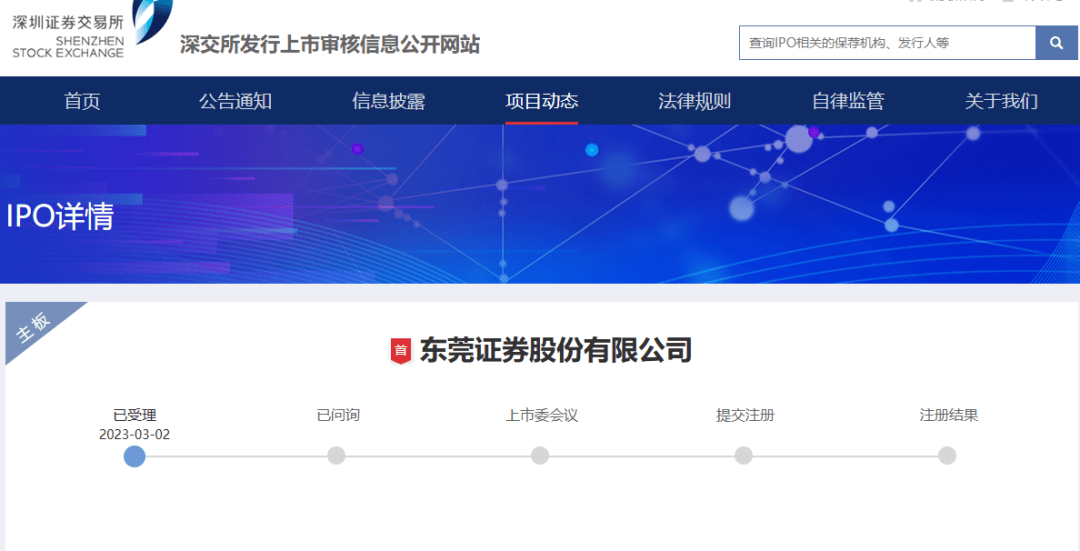Click the 提交注册 step dot
This screenshot has height=551, width=1080.
(744, 456)
